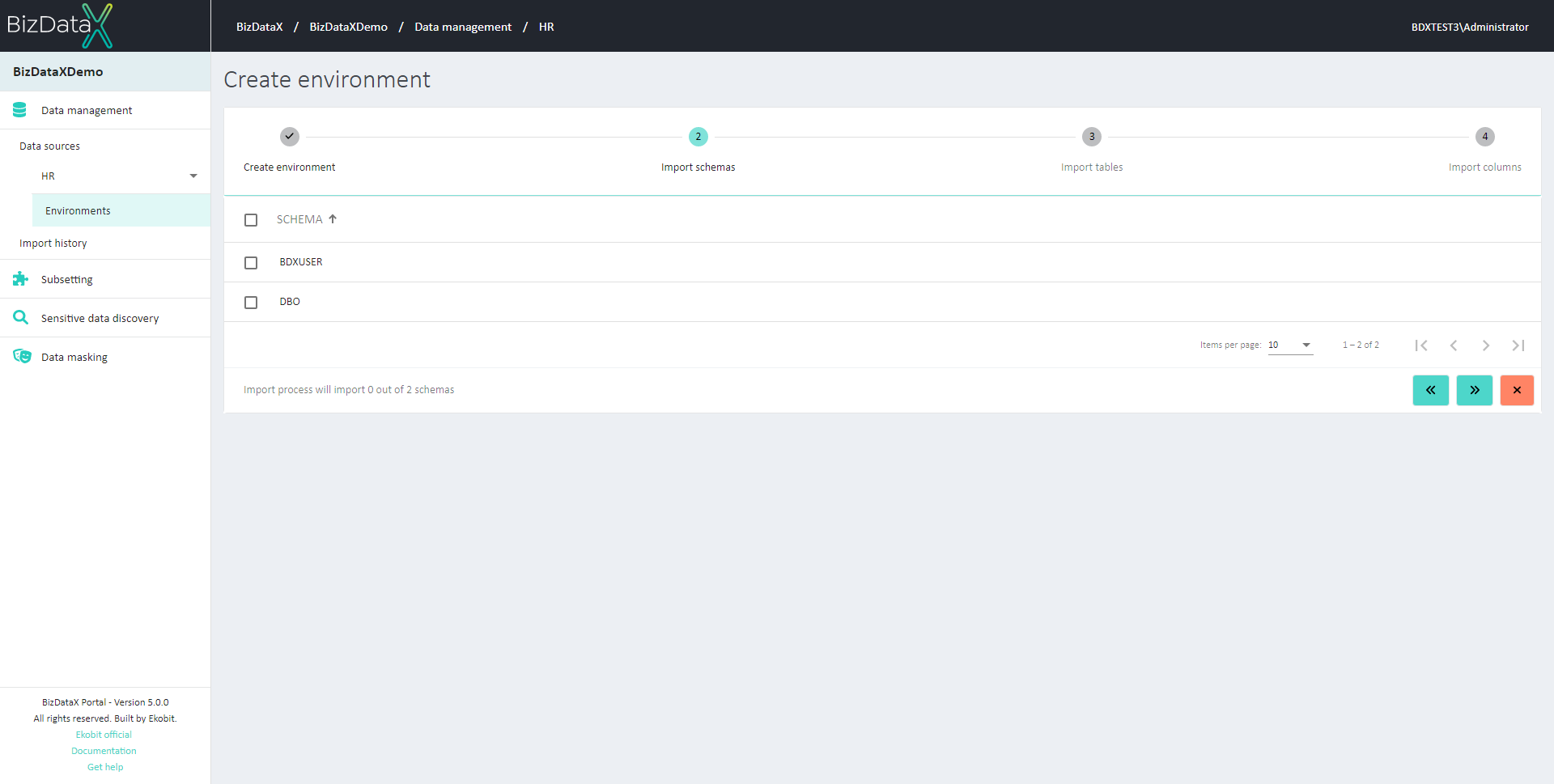Click the Sensitive data discovery magnifier icon
The image size is (1554, 784).
tap(20, 318)
